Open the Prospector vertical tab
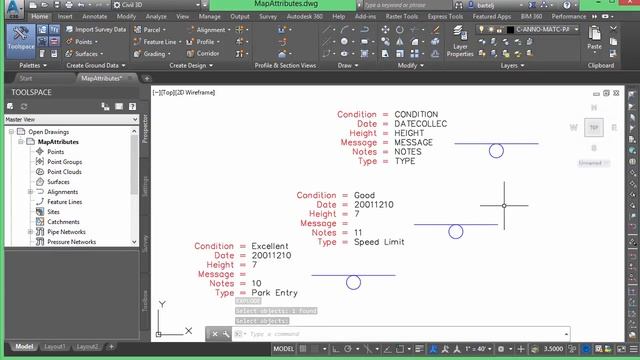The image size is (640, 360). (x=144, y=128)
